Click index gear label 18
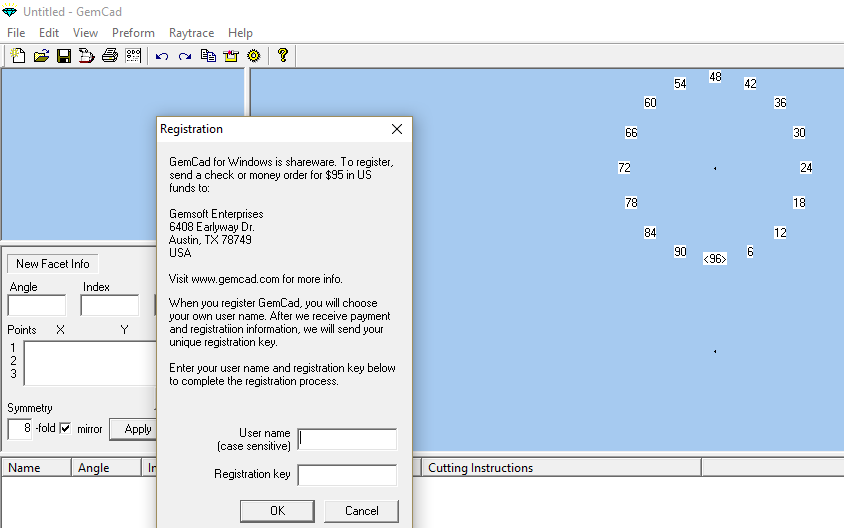Viewport: 844px width, 528px height. [x=799, y=203]
